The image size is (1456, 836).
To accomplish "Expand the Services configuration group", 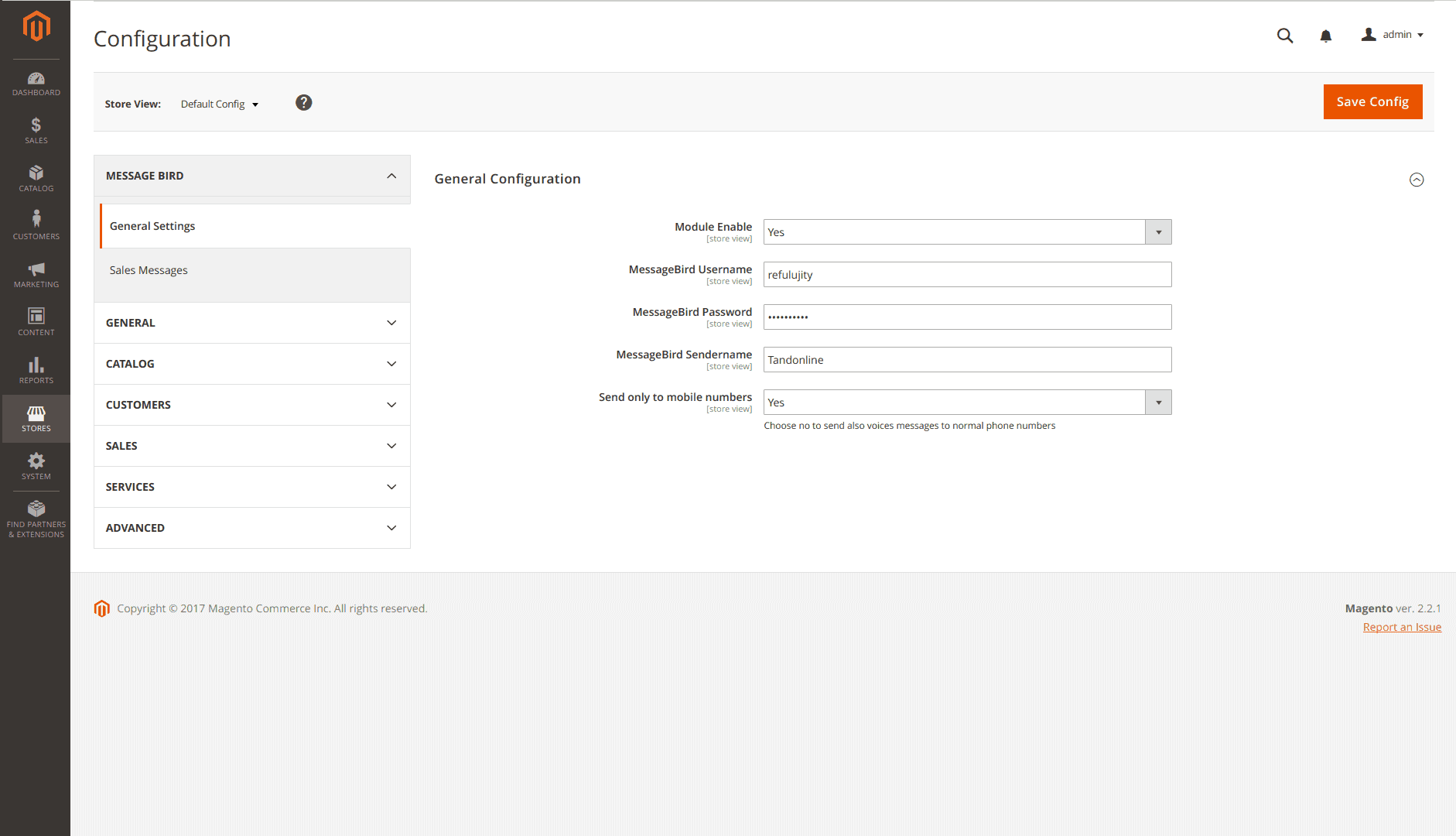I will pos(252,487).
